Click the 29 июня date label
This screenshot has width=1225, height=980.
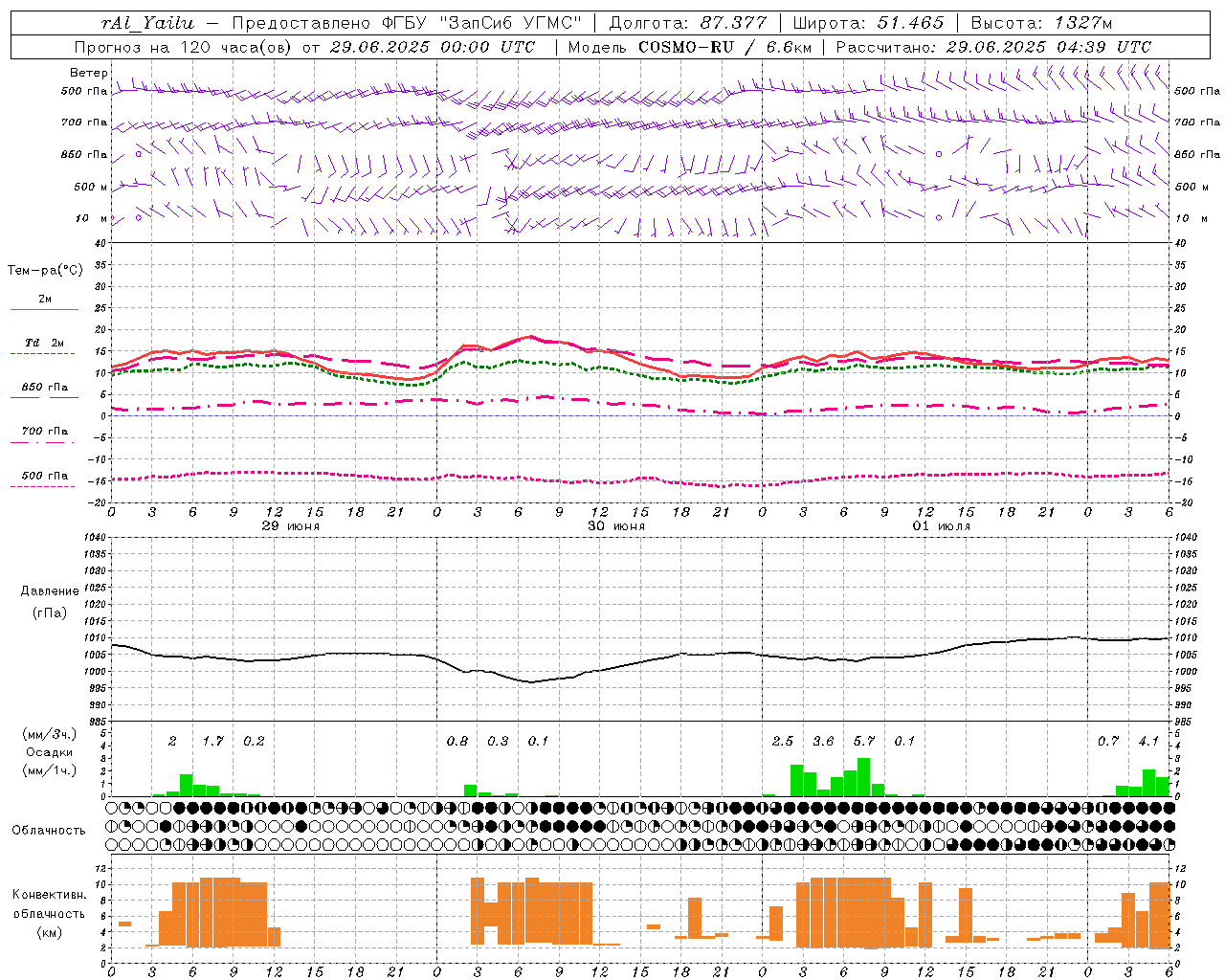(x=291, y=526)
